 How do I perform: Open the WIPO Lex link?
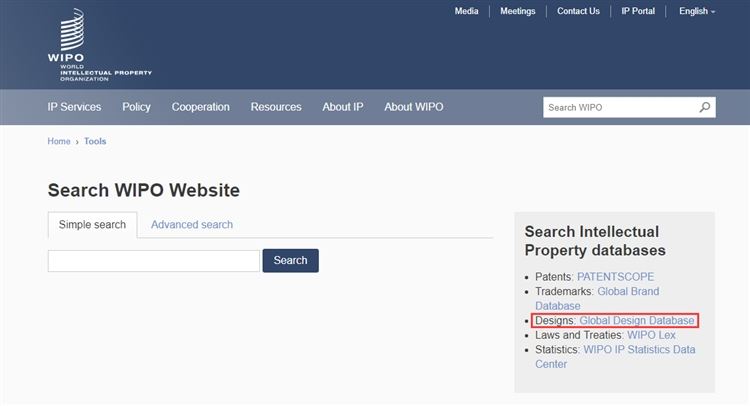[x=651, y=335]
